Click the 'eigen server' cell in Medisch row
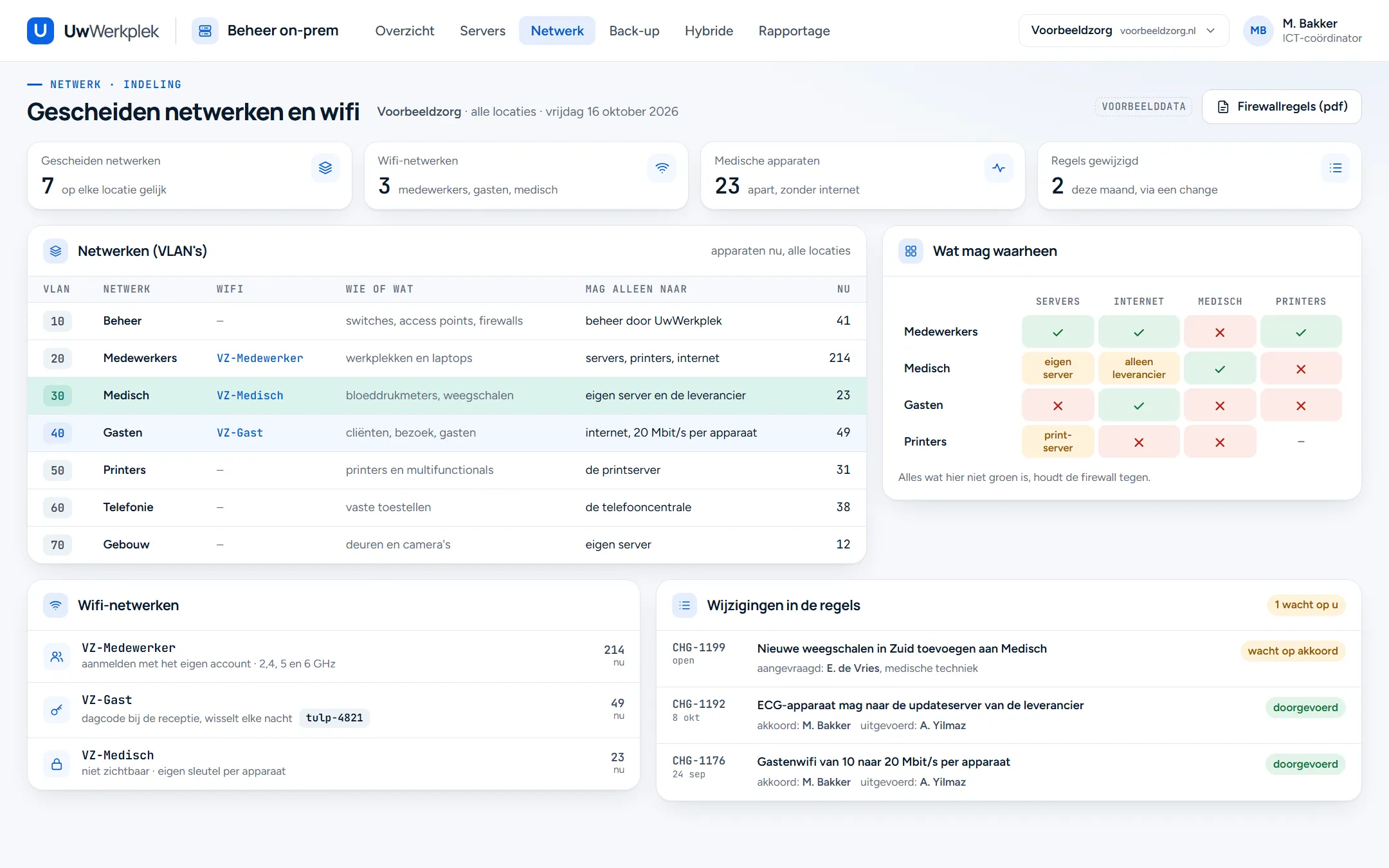The width and height of the screenshot is (1389, 868). [1058, 368]
